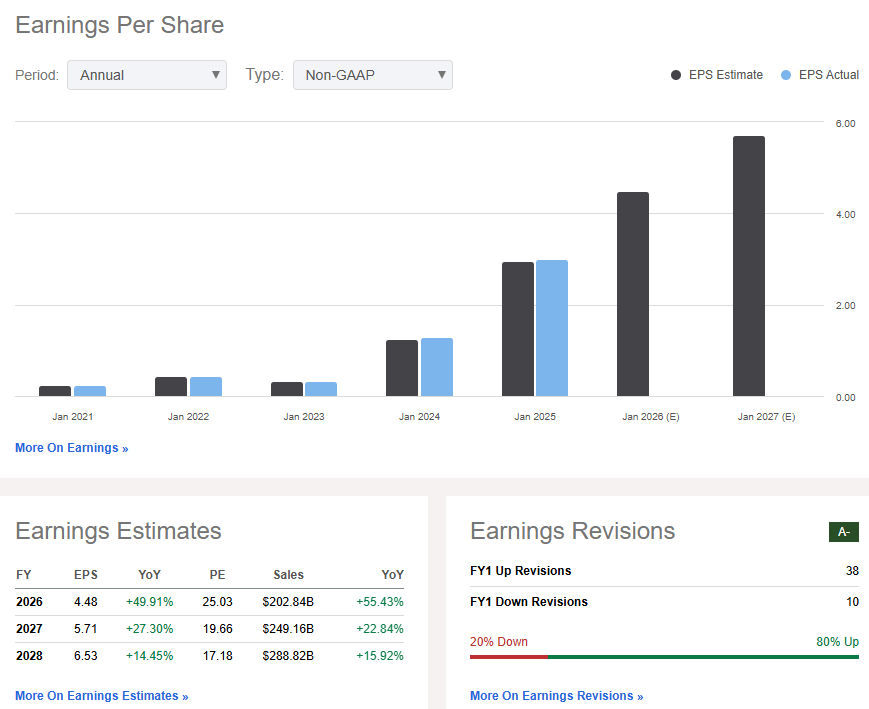Toggle the EPS Actual legend dot

(x=786, y=75)
